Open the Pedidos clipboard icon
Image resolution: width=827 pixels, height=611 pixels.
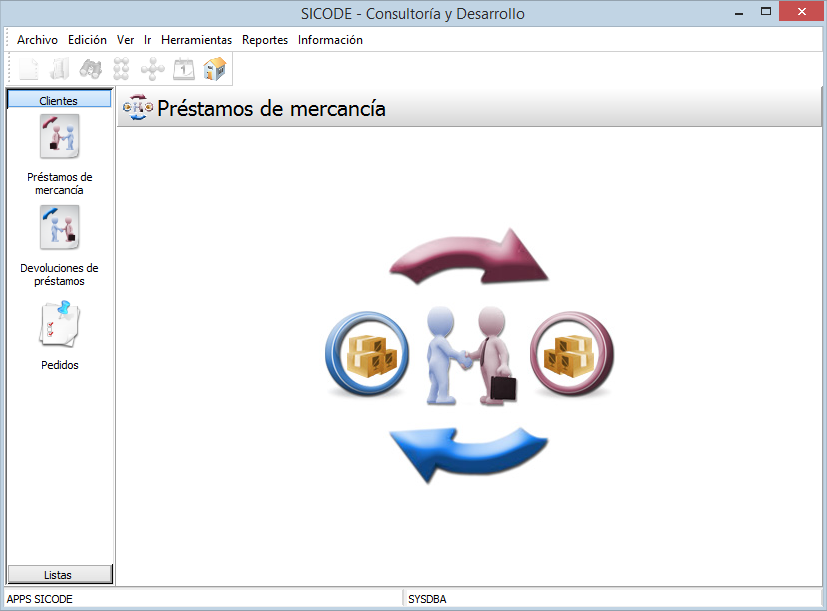59,324
